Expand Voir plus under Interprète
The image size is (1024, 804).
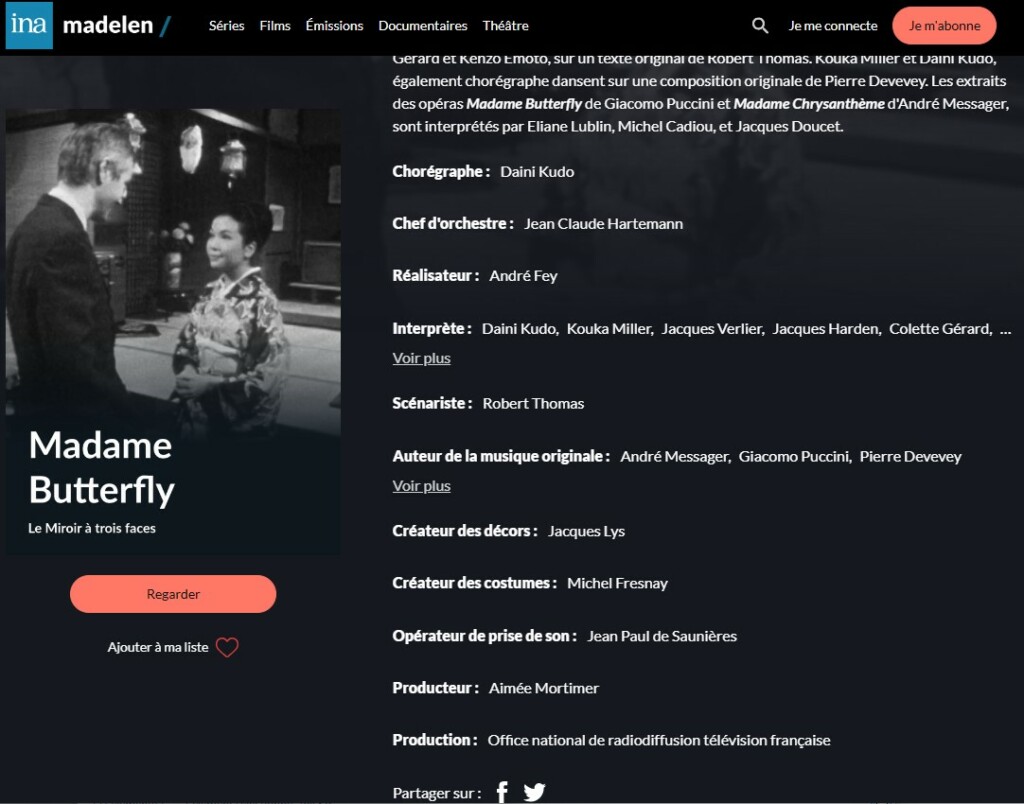point(421,358)
